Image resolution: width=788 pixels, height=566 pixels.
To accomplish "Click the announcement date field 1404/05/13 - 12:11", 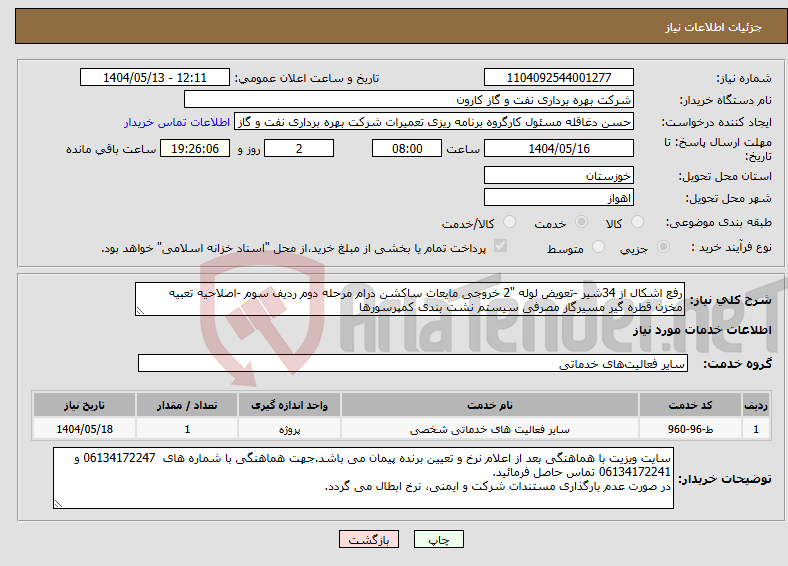I will [155, 77].
